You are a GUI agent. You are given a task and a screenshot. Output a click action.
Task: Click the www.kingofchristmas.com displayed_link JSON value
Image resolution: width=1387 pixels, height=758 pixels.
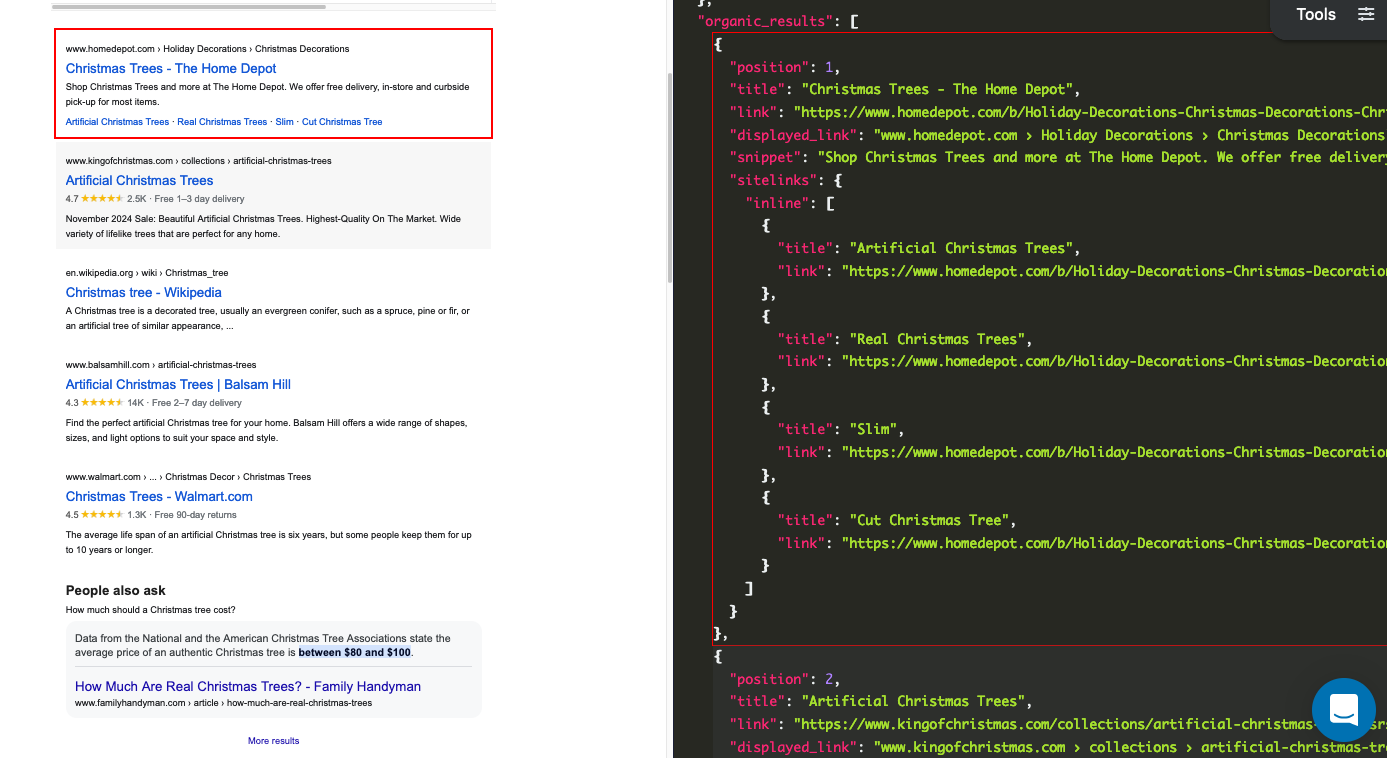[1130, 747]
